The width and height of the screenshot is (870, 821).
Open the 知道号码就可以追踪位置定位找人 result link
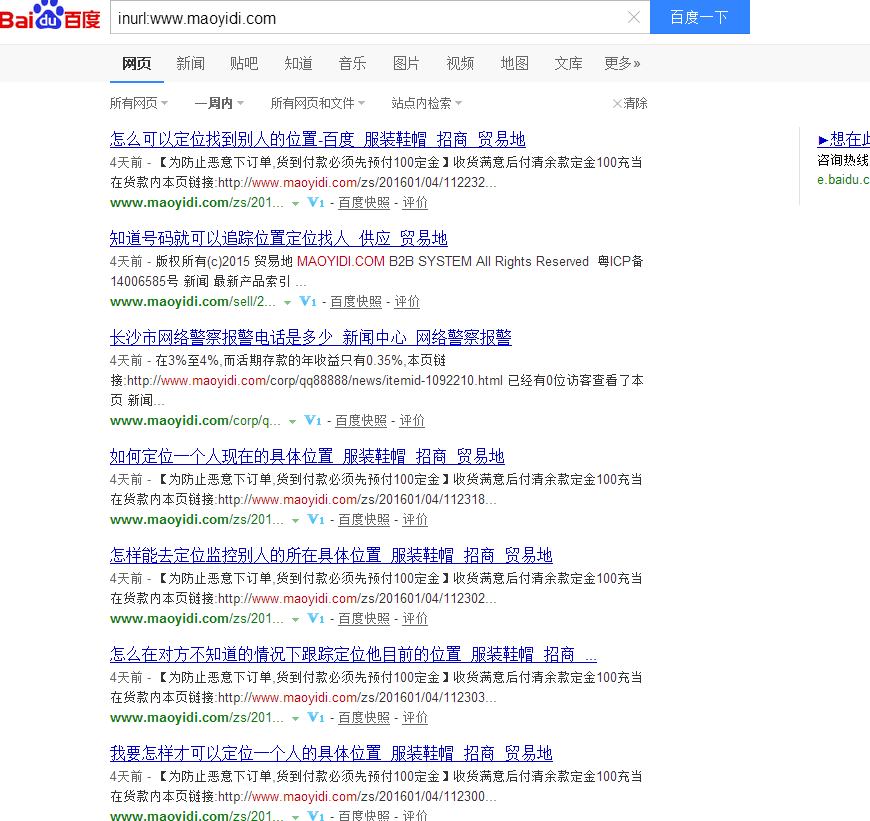[x=277, y=238]
